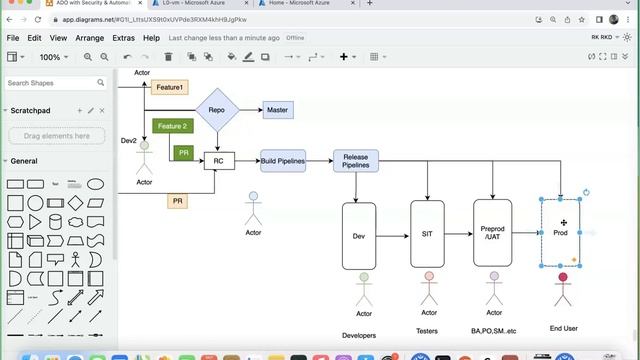The width and height of the screenshot is (640, 360).
Task: Open the 100% zoom level dropdown
Action: pyautogui.click(x=53, y=57)
